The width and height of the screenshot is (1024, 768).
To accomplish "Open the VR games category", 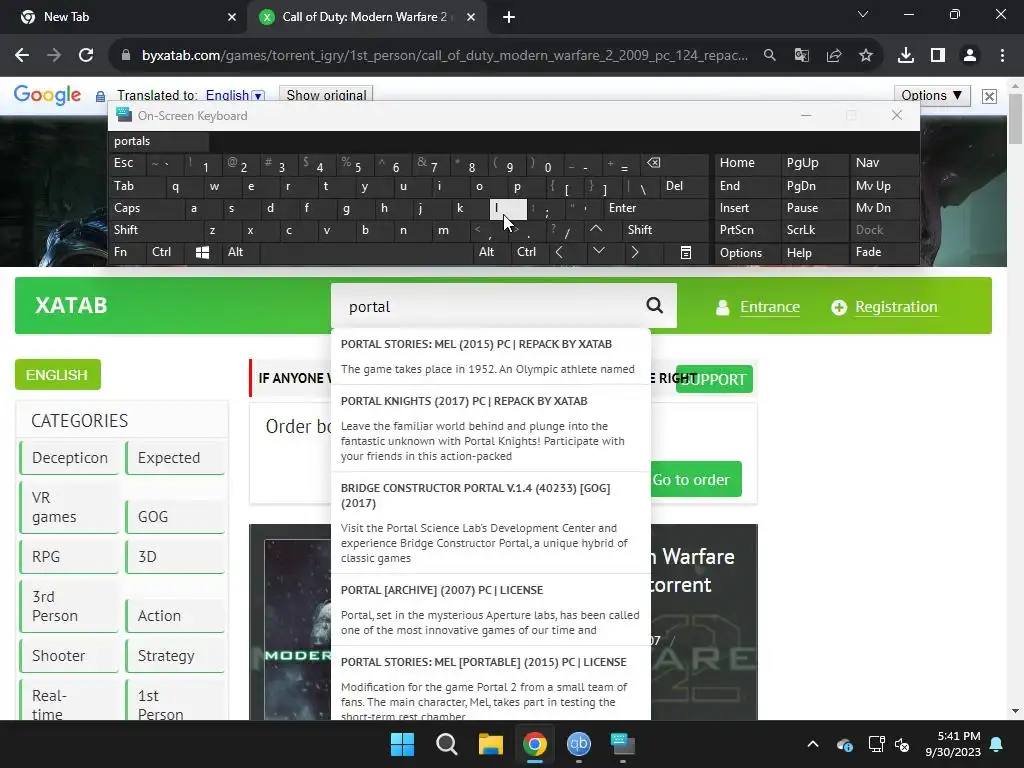I will [x=69, y=507].
